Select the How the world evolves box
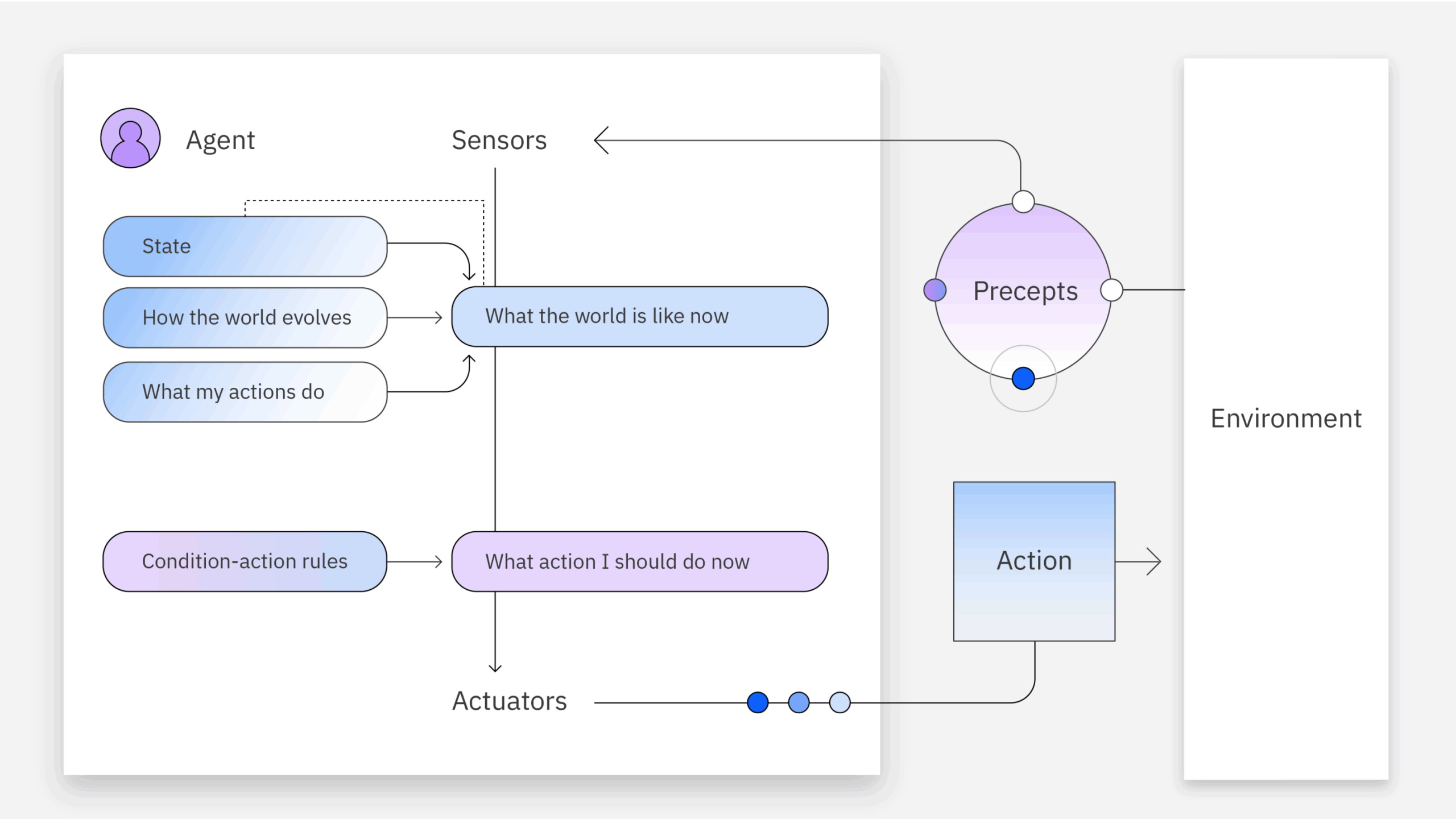Viewport: 1456px width, 819px height. tap(245, 317)
